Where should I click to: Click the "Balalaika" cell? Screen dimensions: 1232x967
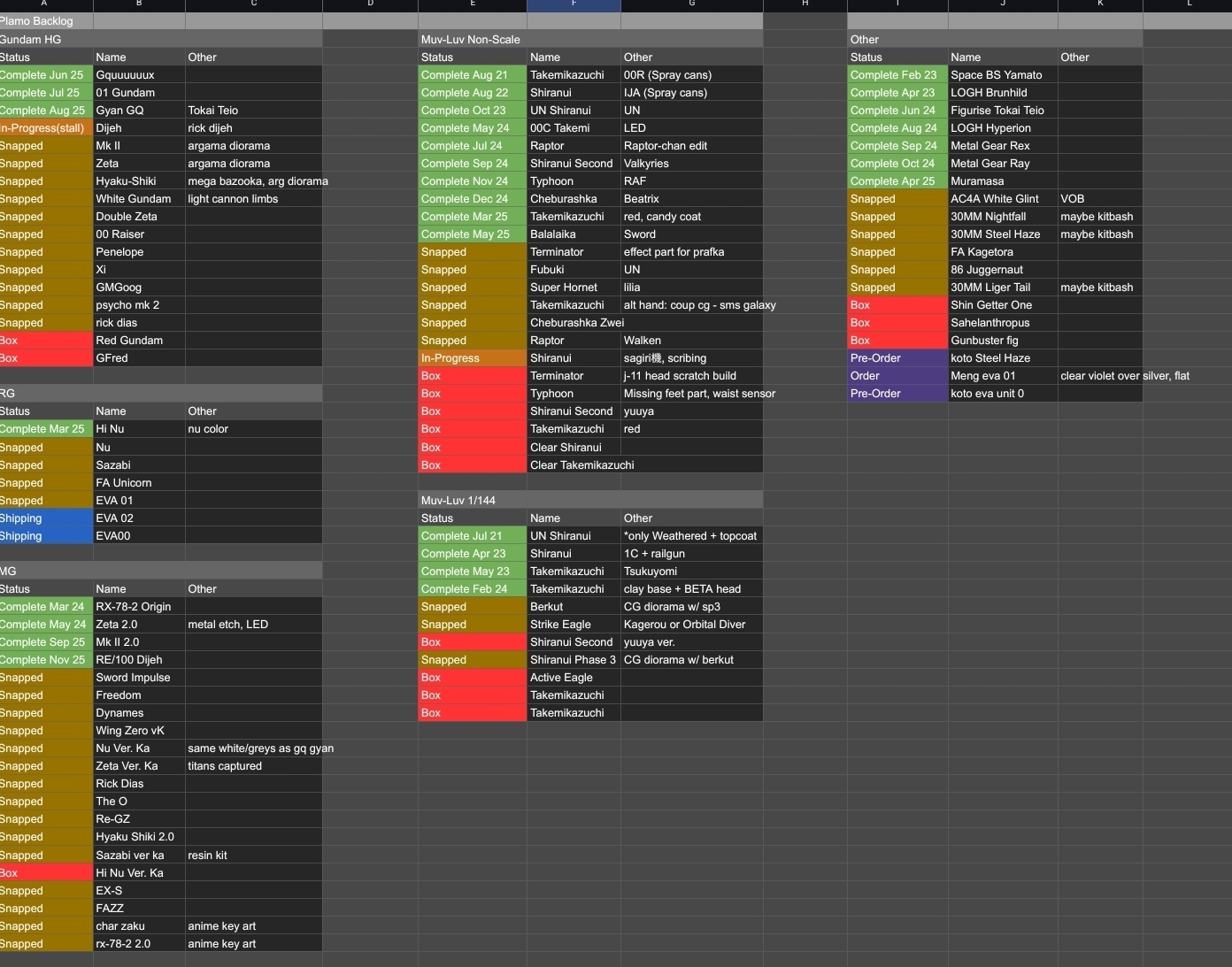574,234
